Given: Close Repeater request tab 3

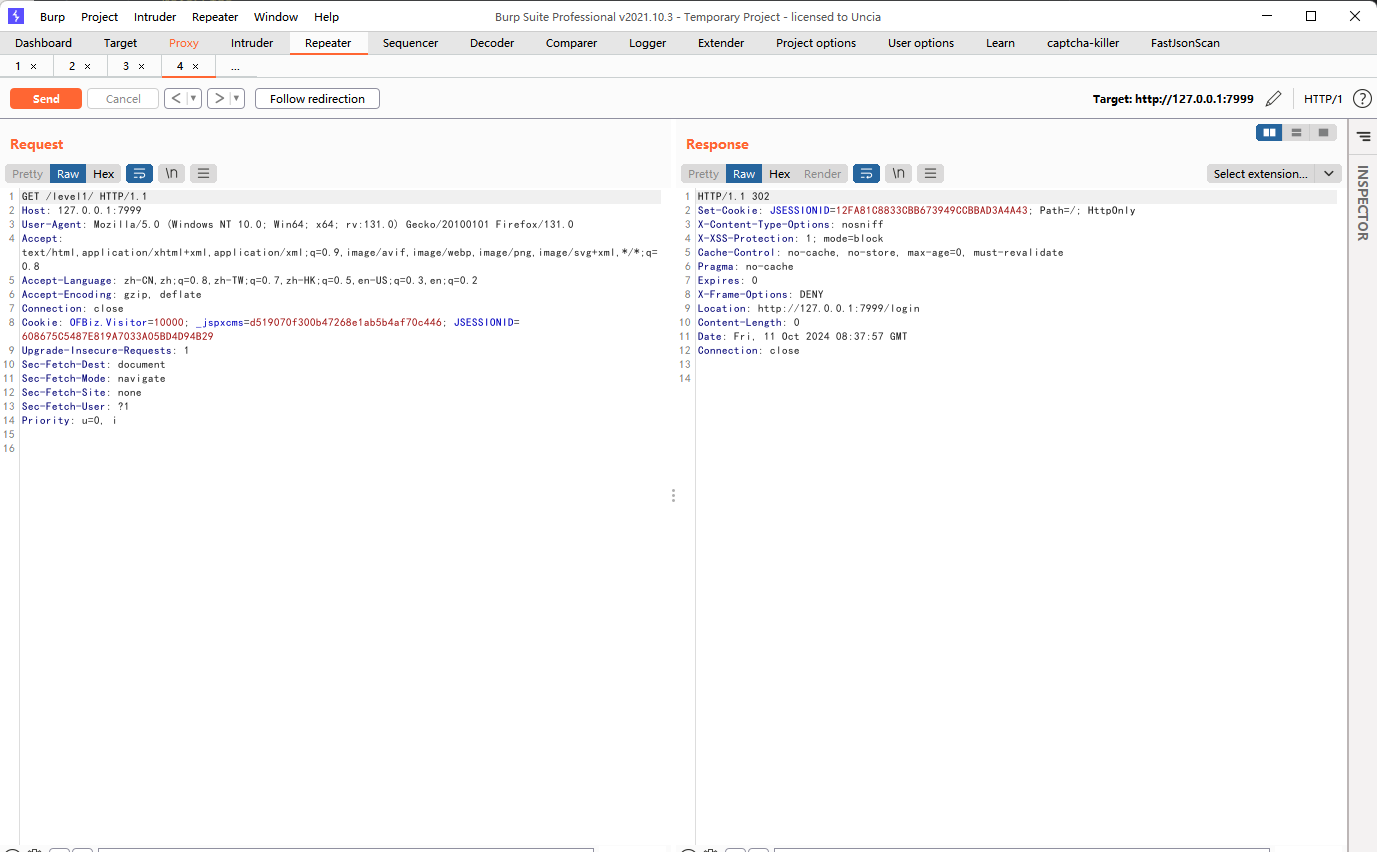Looking at the screenshot, I should pyautogui.click(x=141, y=66).
